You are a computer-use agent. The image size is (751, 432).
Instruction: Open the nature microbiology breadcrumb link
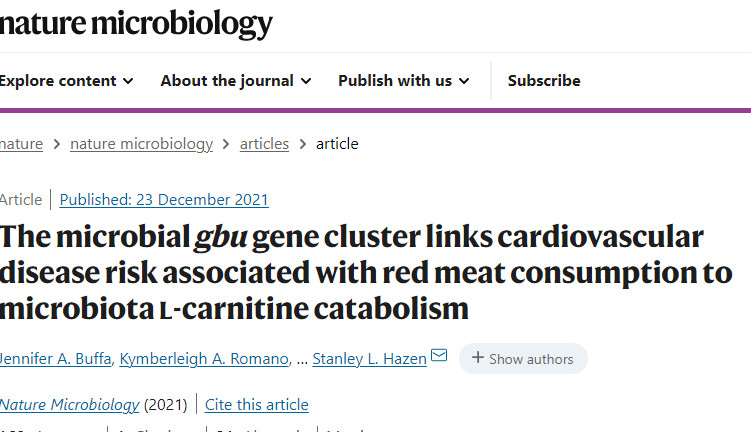[141, 144]
